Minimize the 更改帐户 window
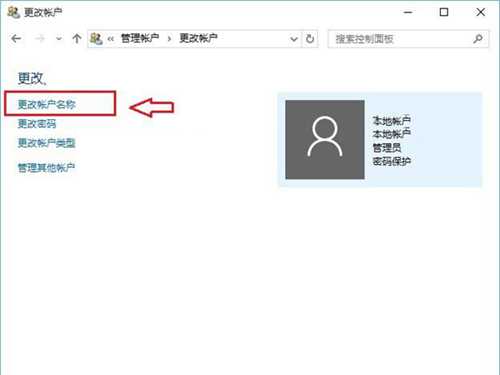500x375 pixels. (x=408, y=12)
